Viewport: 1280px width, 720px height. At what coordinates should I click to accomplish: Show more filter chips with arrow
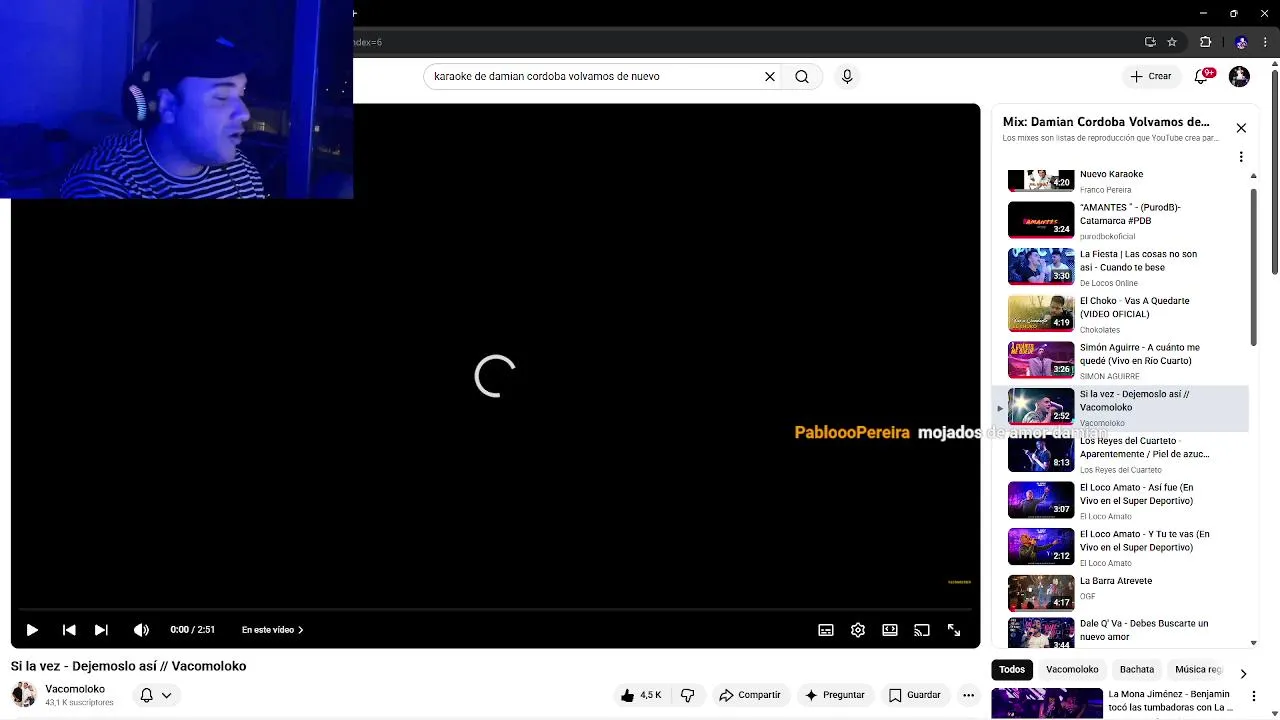click(x=1243, y=674)
